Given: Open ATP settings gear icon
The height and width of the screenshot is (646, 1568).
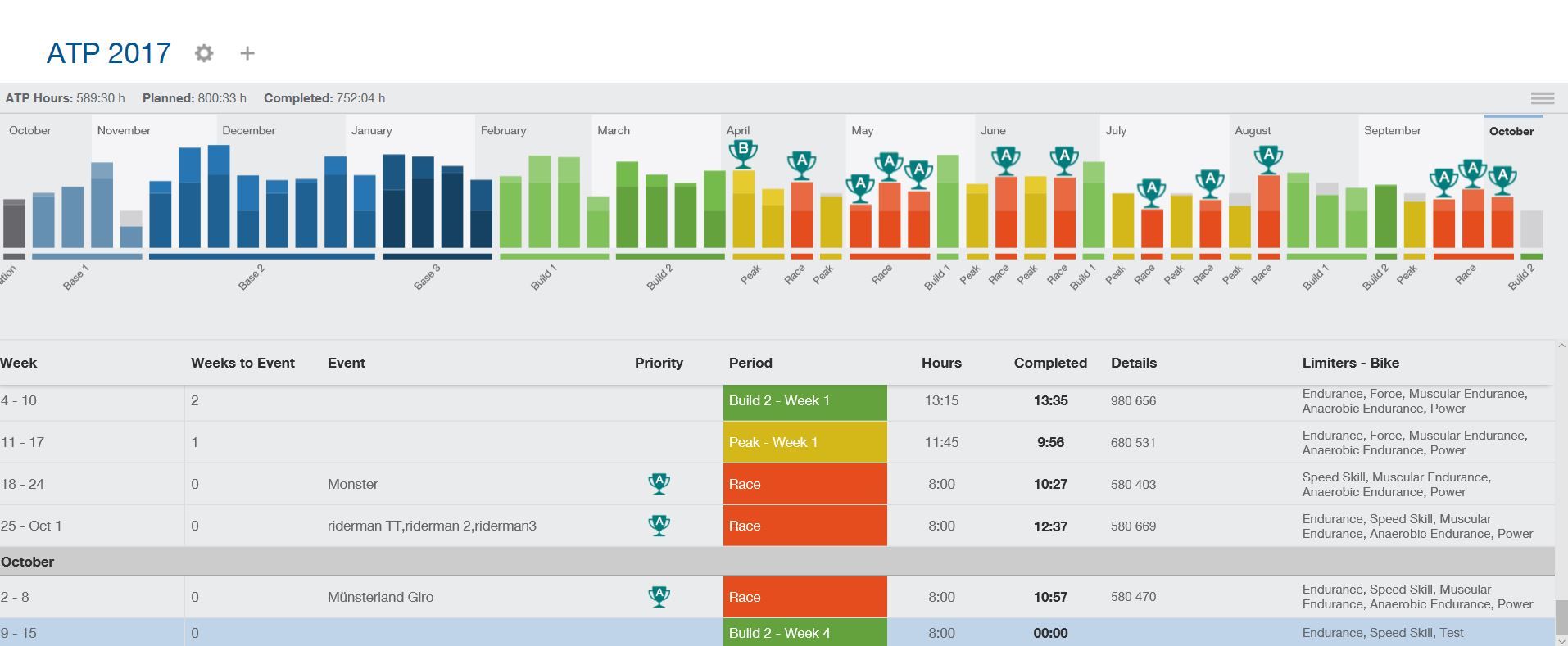Looking at the screenshot, I should pos(204,53).
